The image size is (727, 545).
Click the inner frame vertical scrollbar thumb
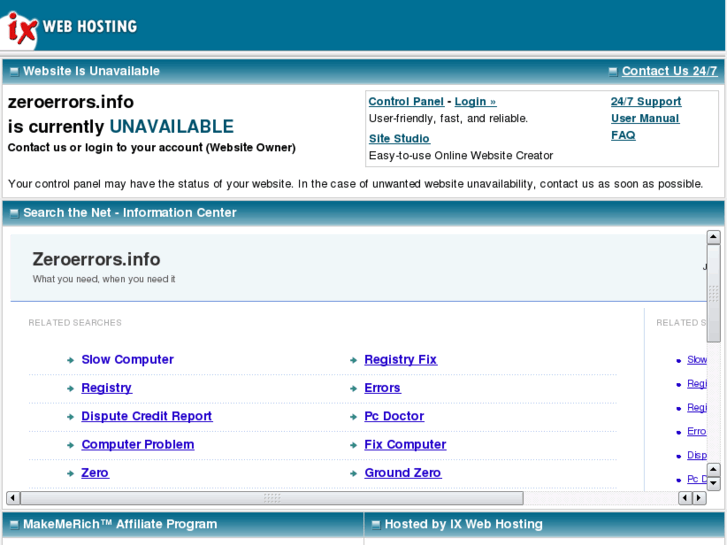click(x=713, y=293)
